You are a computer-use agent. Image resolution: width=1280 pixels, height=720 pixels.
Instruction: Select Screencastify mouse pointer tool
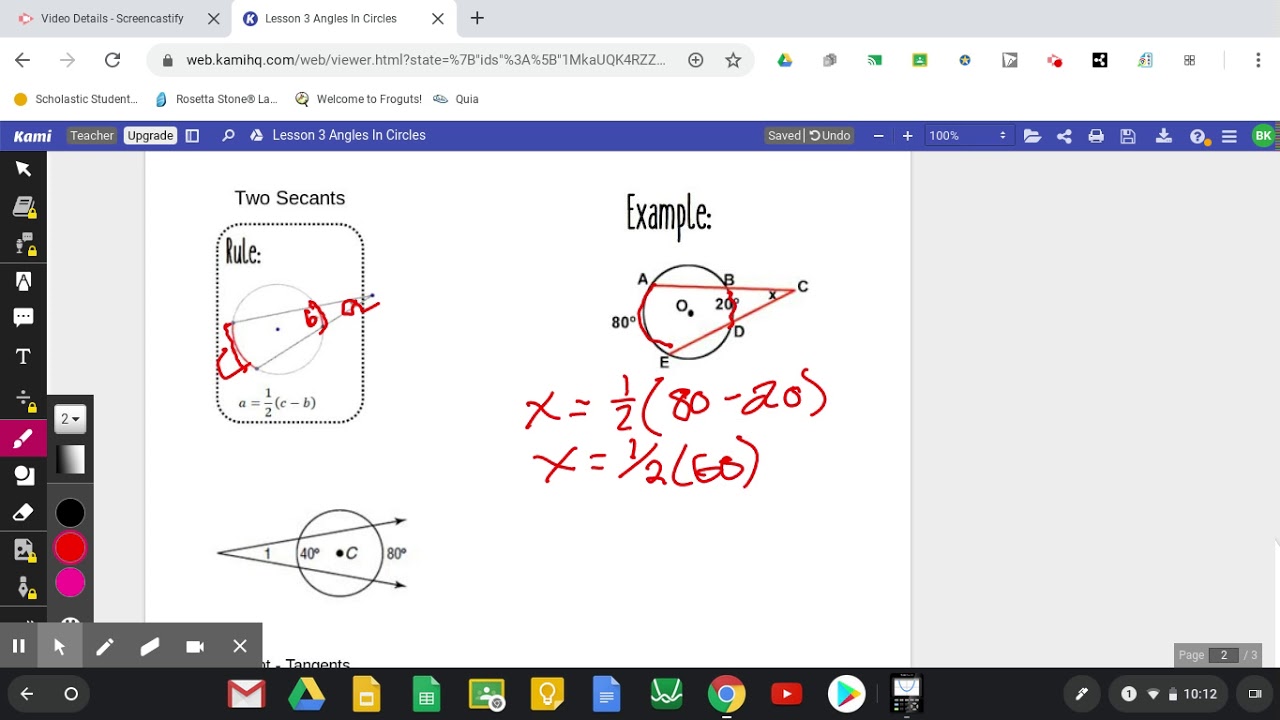coord(59,646)
